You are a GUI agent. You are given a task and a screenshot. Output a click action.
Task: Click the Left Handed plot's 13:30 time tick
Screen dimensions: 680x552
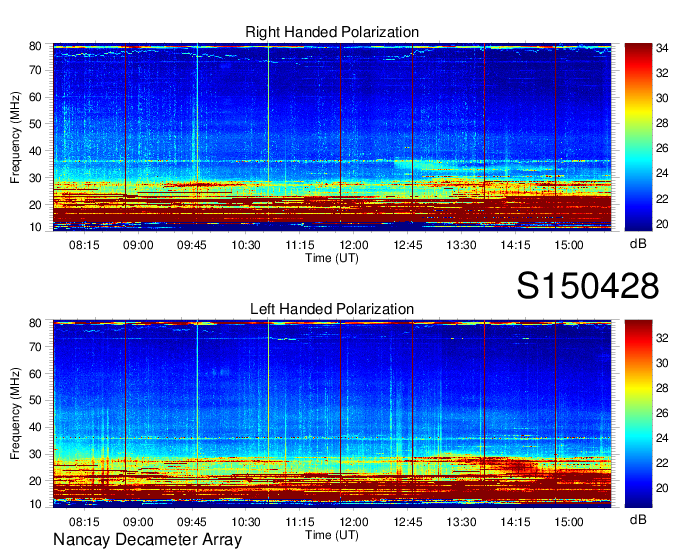coord(461,522)
